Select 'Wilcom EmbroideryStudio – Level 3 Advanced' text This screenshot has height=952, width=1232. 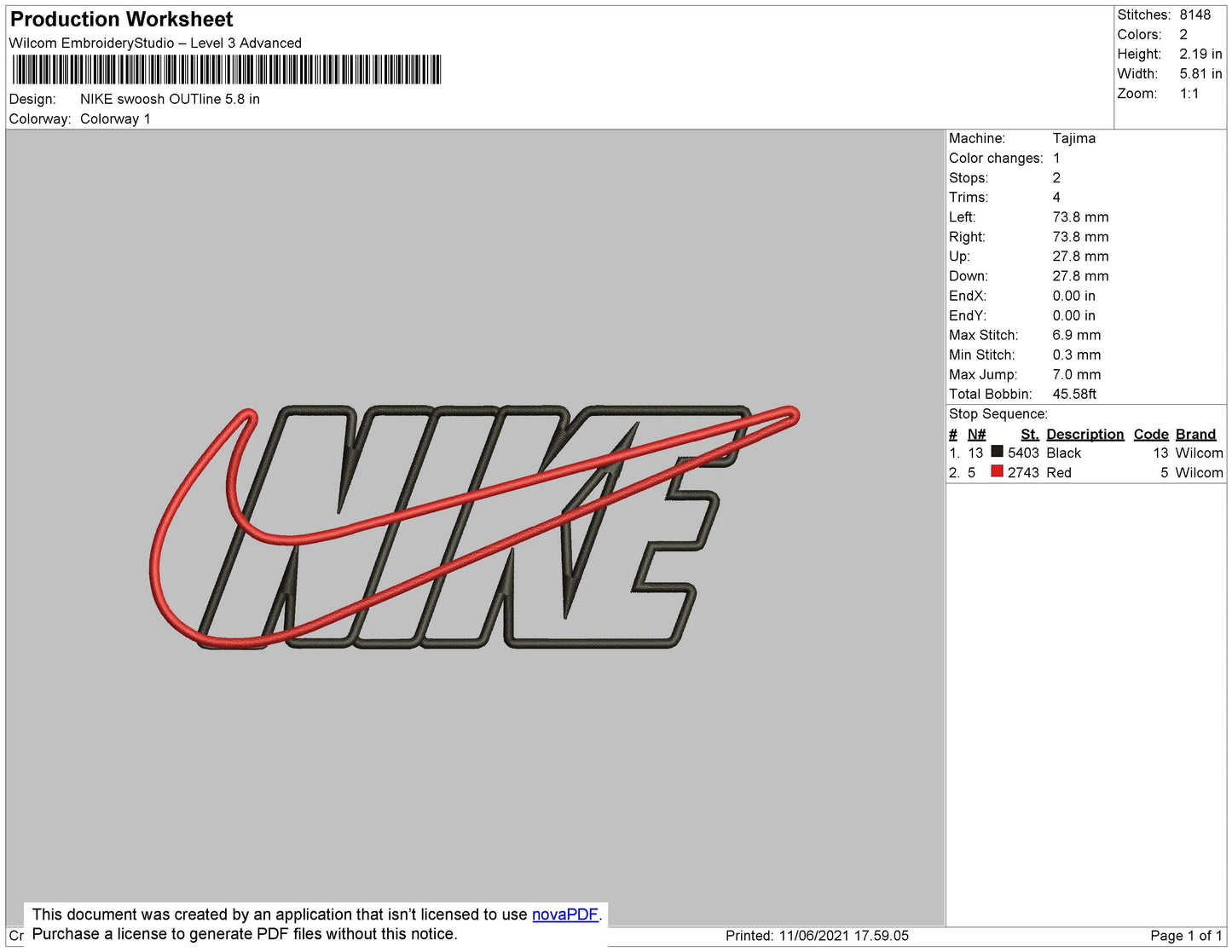click(x=155, y=43)
